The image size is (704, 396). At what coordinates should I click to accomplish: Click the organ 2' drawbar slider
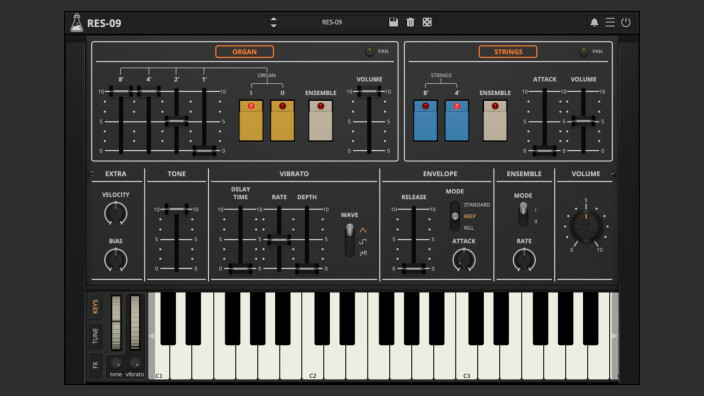[176, 121]
